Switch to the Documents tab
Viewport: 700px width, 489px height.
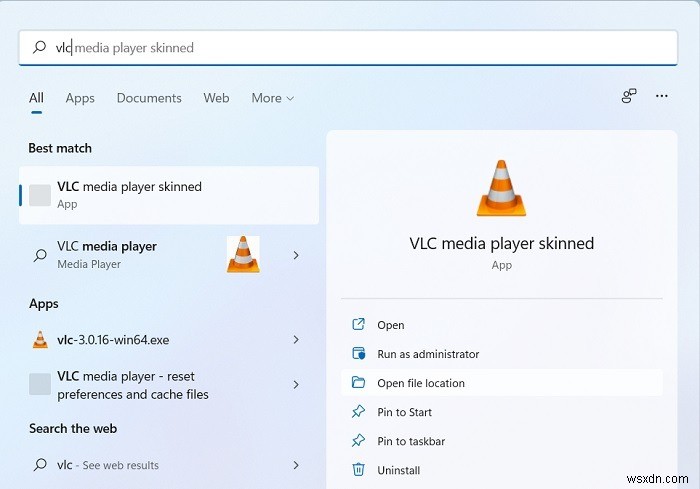click(x=149, y=98)
